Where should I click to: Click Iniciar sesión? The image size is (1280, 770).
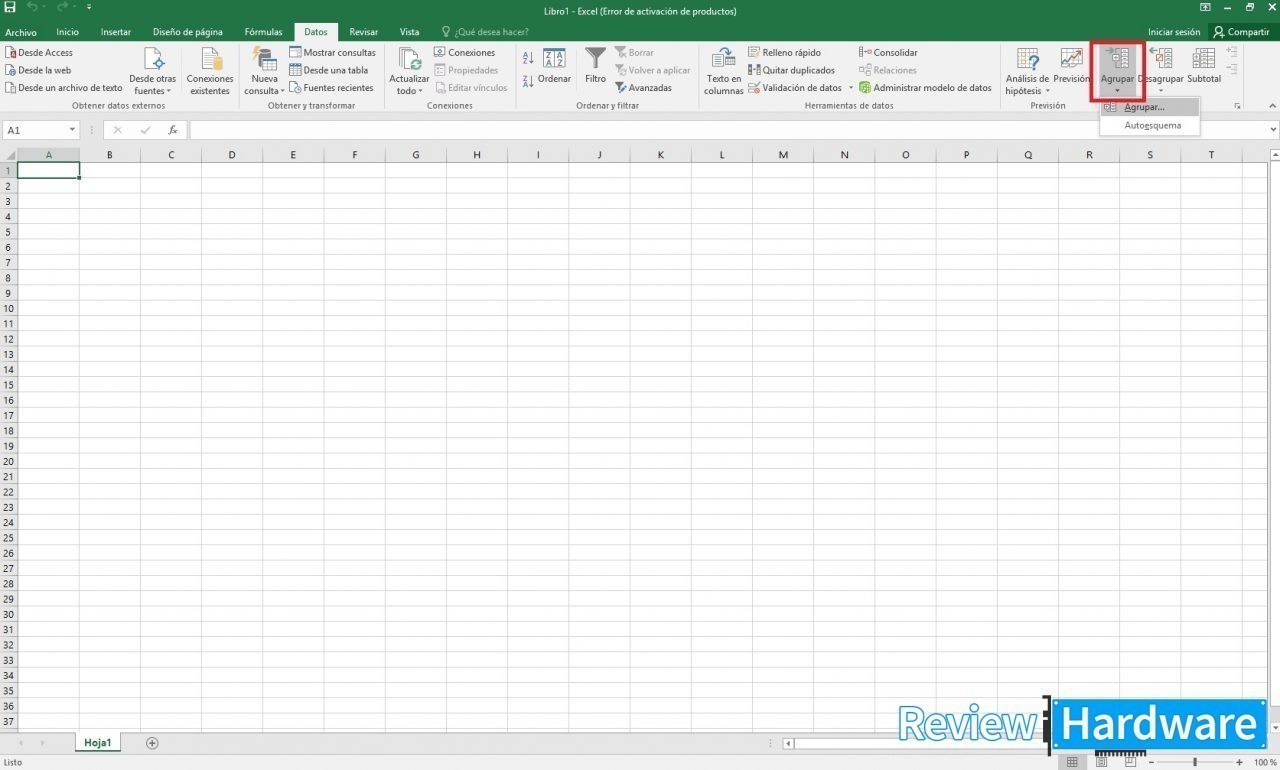click(1174, 32)
